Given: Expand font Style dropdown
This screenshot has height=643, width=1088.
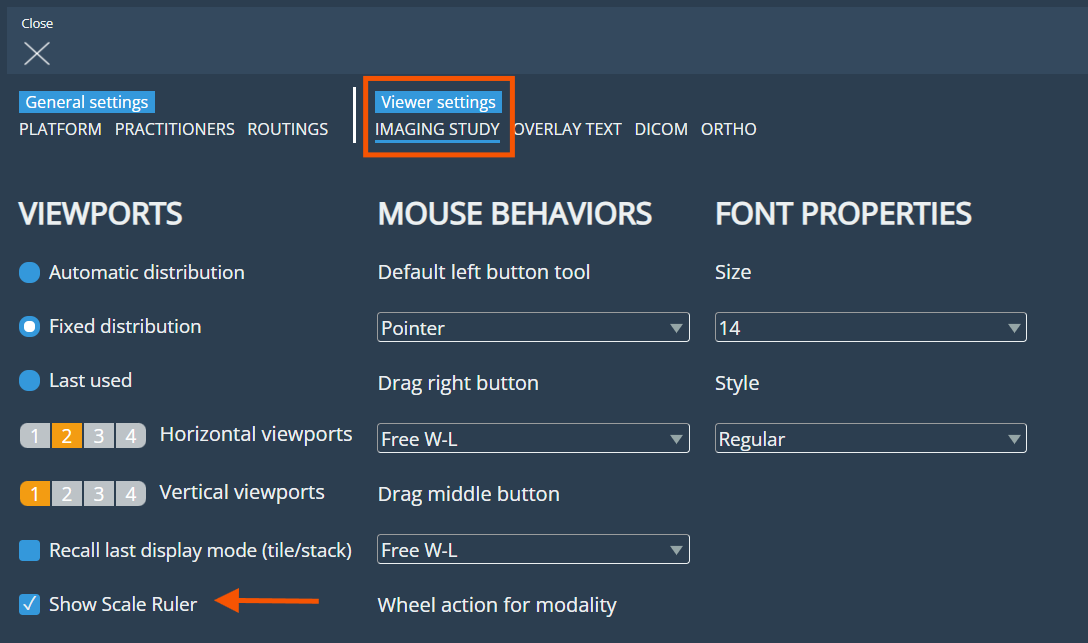Looking at the screenshot, I should tap(870, 439).
